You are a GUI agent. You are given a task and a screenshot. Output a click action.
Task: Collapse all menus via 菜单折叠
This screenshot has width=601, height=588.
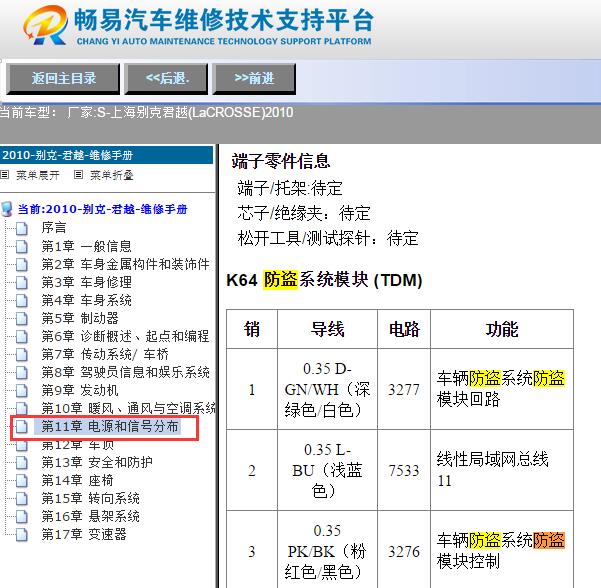coord(112,176)
